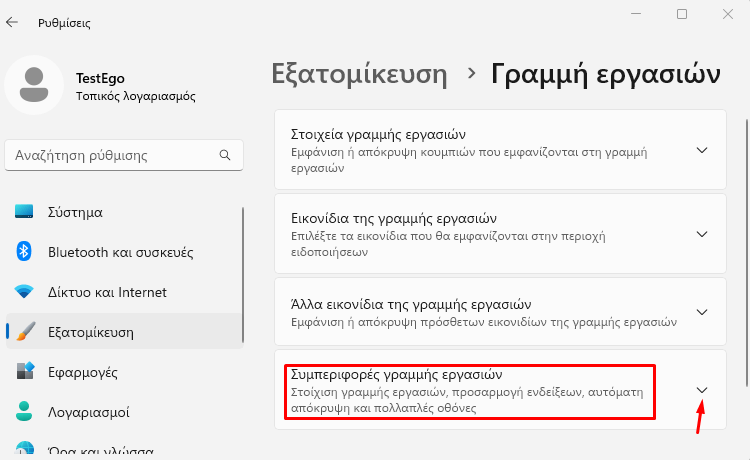
Task: Click Εικονίδια της γραμμής εργασιών heading
Action: tap(394, 219)
